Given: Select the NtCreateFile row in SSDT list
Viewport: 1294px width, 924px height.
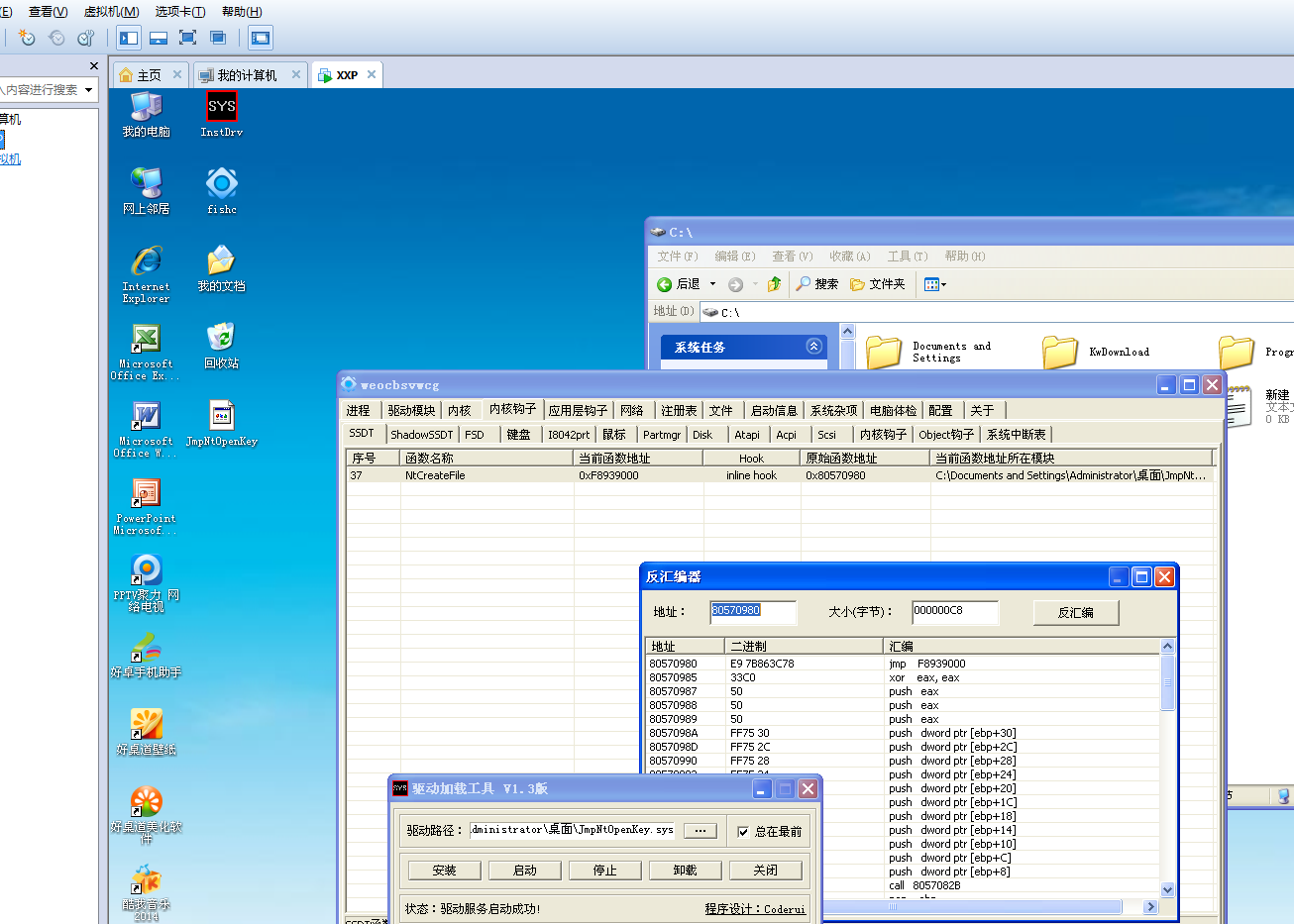Looking at the screenshot, I should pyautogui.click(x=779, y=475).
